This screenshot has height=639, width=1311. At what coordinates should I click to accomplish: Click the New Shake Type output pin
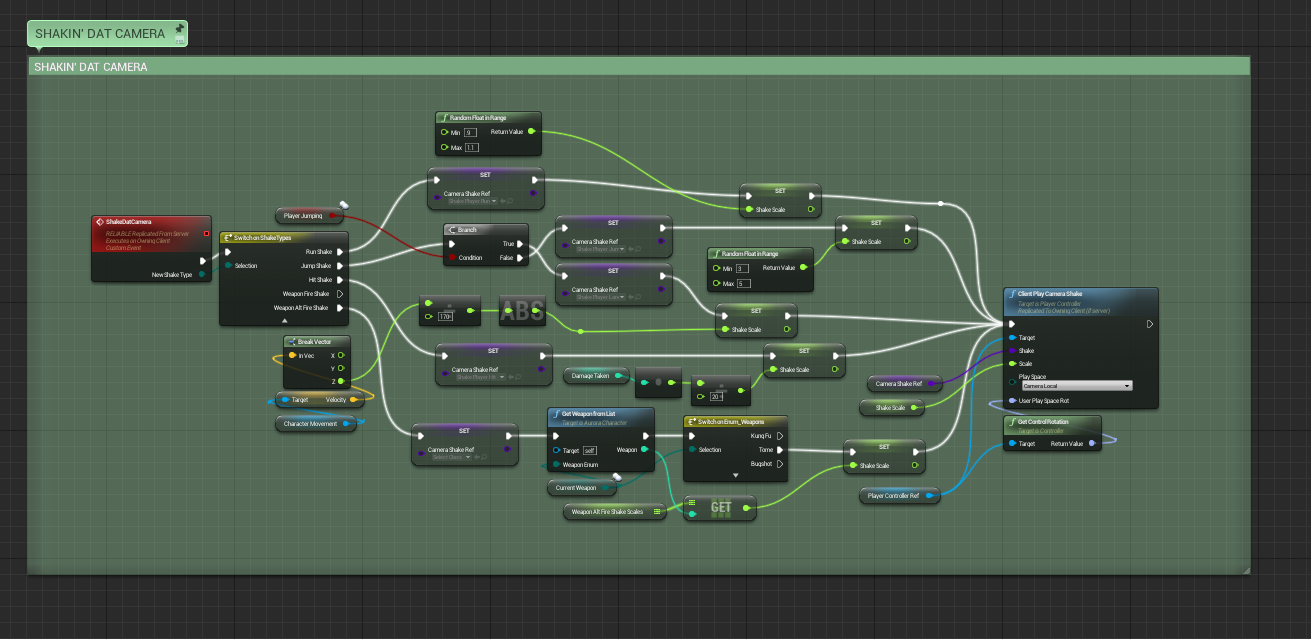click(x=202, y=274)
